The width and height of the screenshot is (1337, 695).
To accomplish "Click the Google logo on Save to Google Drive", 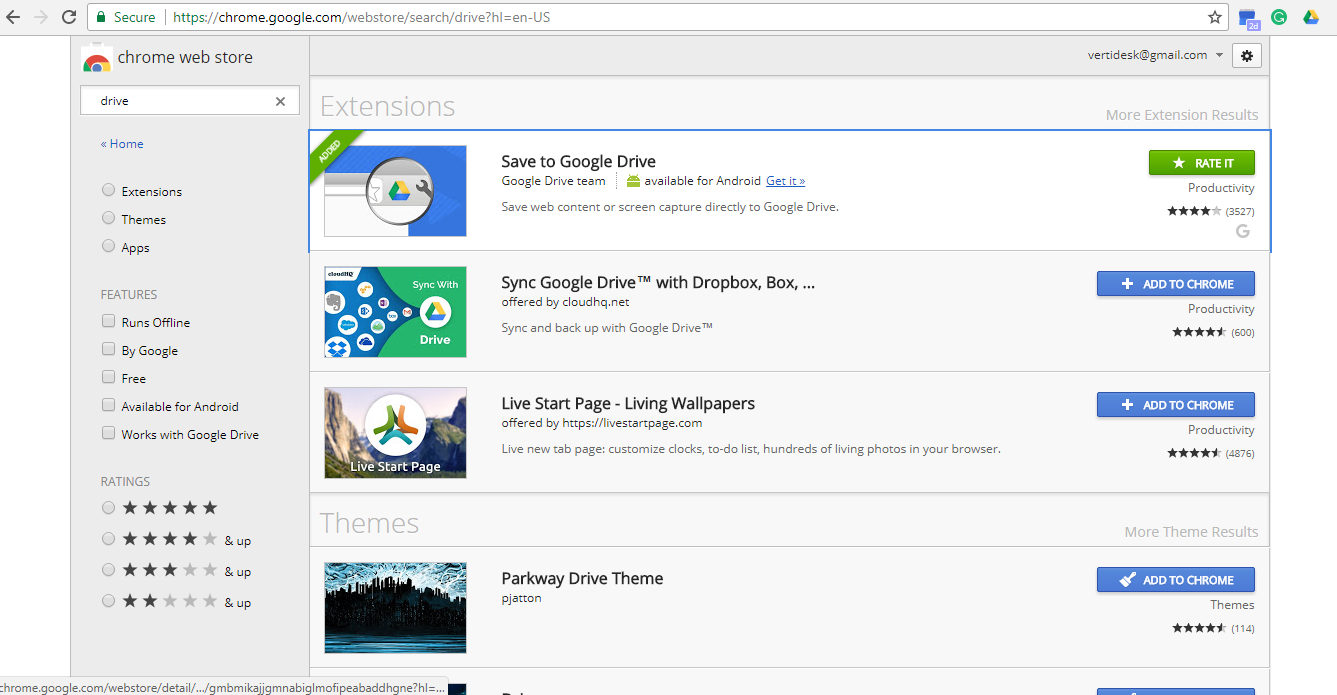I will tap(1242, 230).
